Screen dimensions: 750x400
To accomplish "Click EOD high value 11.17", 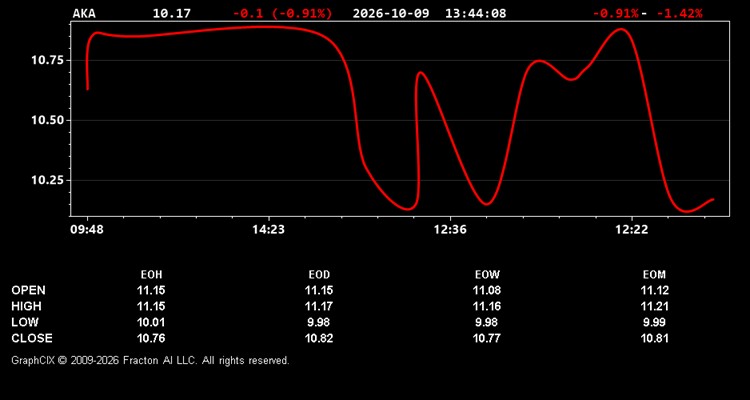I will [319, 306].
